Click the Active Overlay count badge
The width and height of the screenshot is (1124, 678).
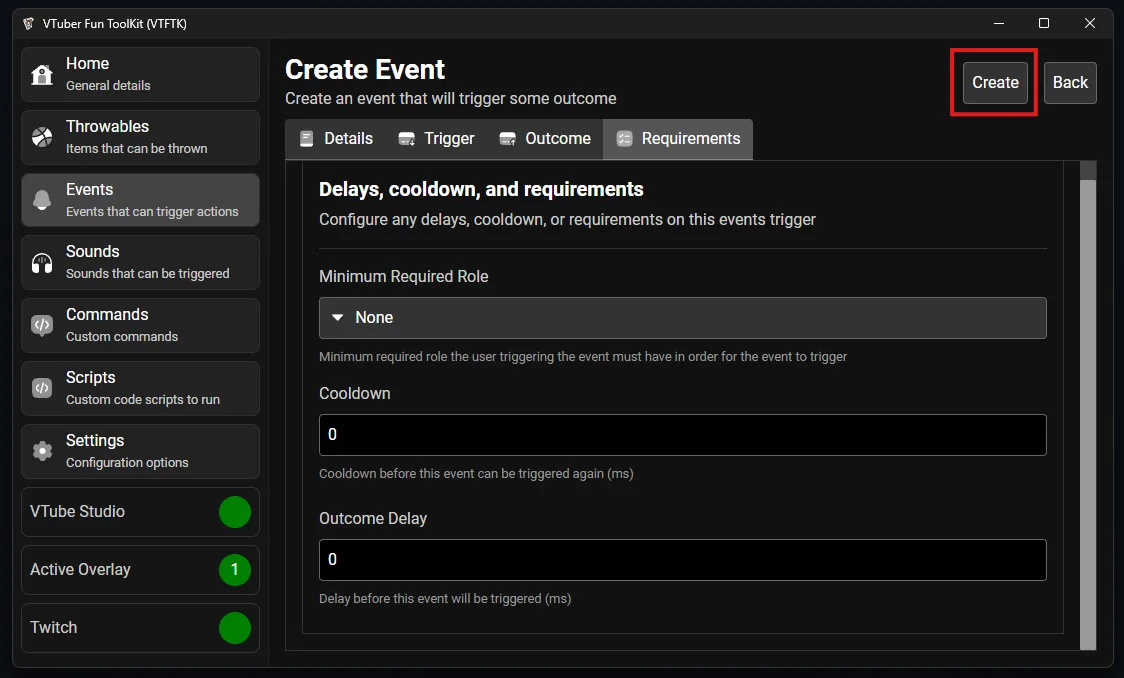coord(234,570)
